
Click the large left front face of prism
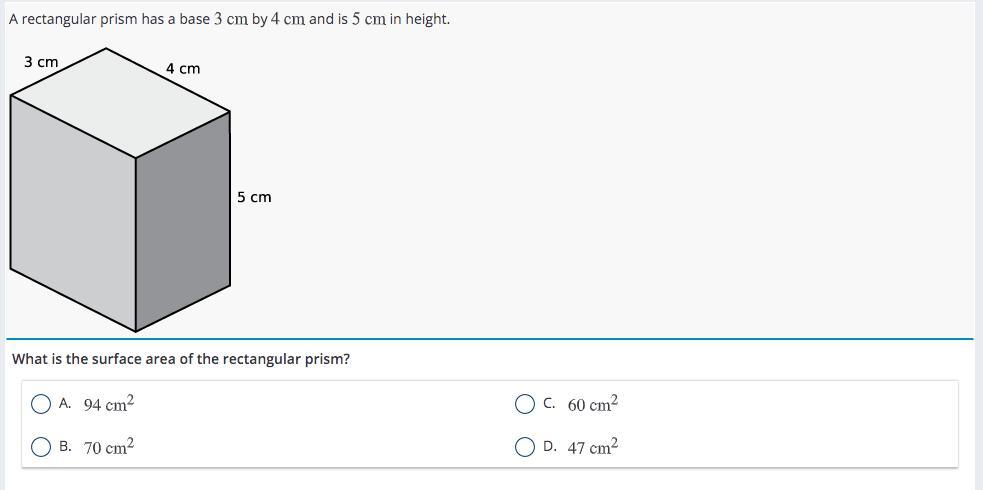(73, 213)
